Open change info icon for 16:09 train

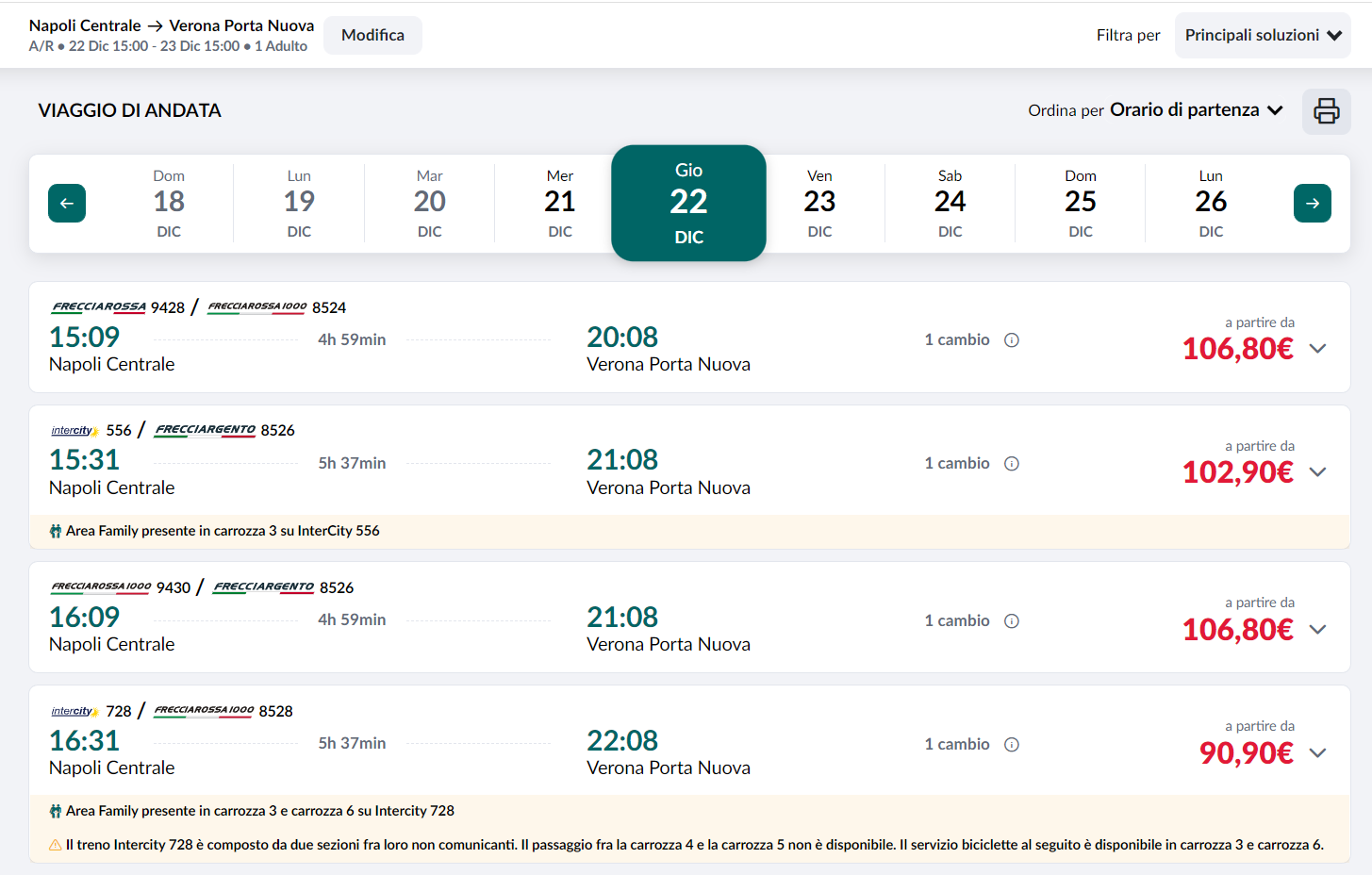click(x=1012, y=621)
